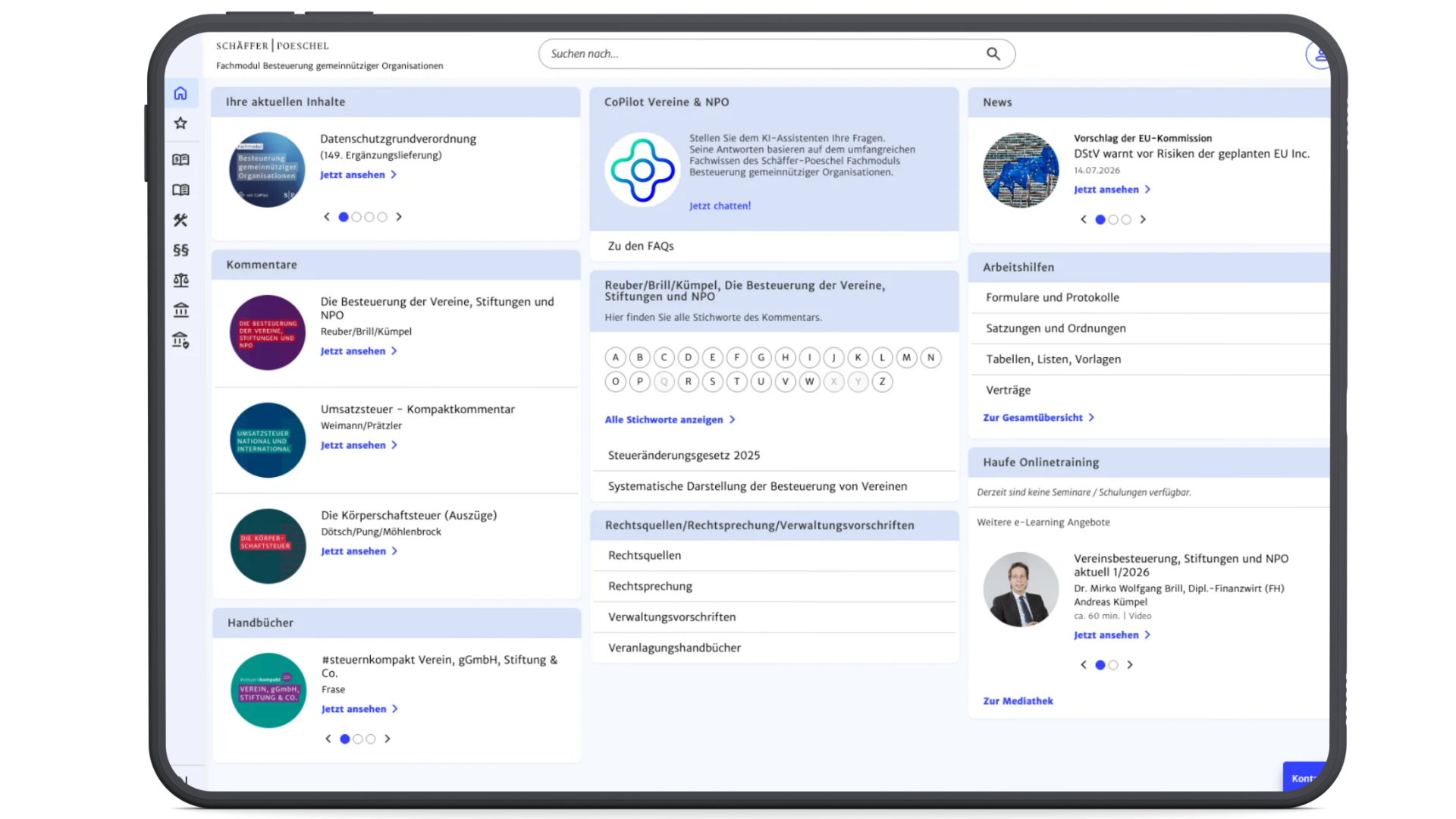1456x819 pixels.
Task: Select letter A in keyword index
Action: click(616, 358)
